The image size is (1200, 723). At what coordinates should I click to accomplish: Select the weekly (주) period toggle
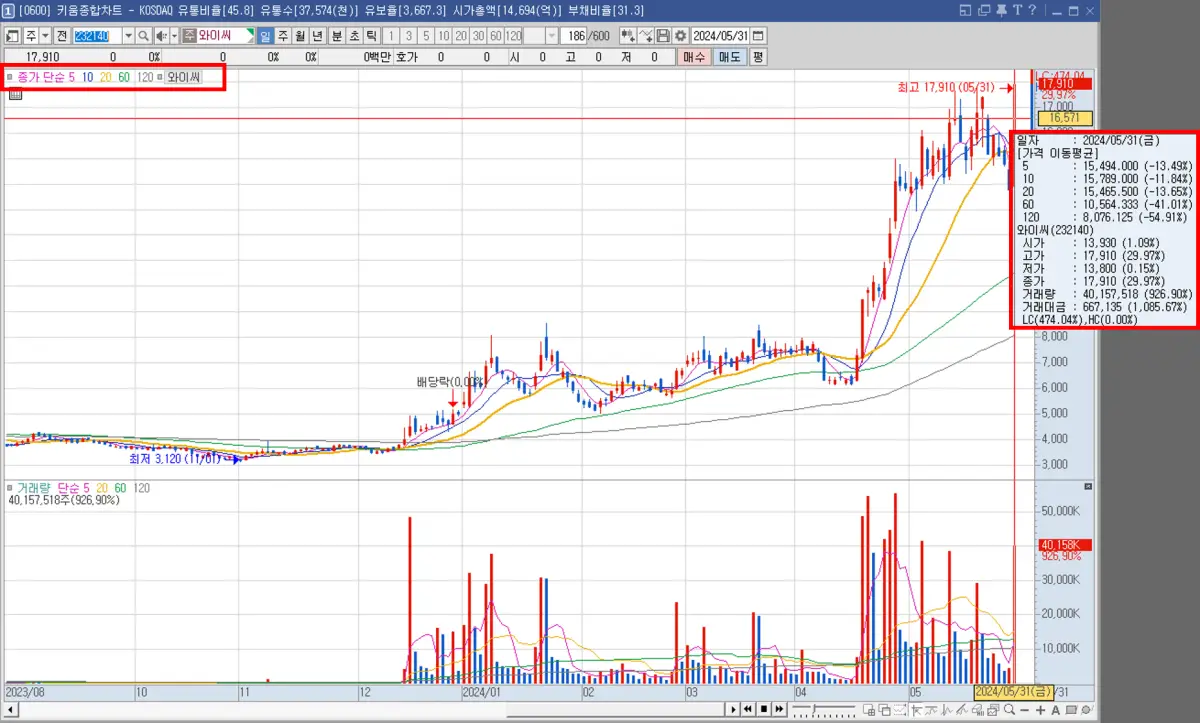click(x=283, y=35)
